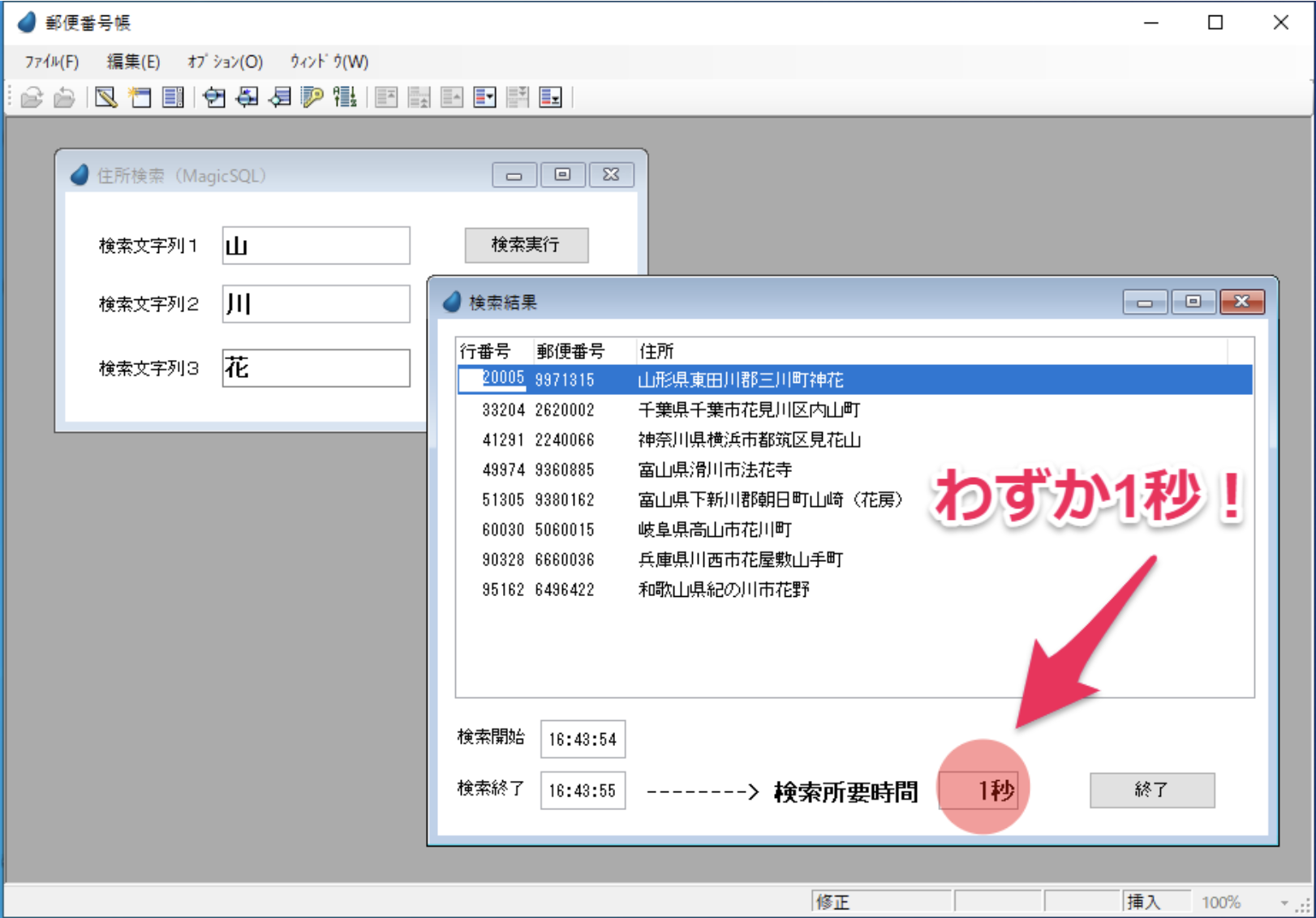Screen dimensions: 1316x918
Task: Open the ファイル(F) menu
Action: point(52,62)
